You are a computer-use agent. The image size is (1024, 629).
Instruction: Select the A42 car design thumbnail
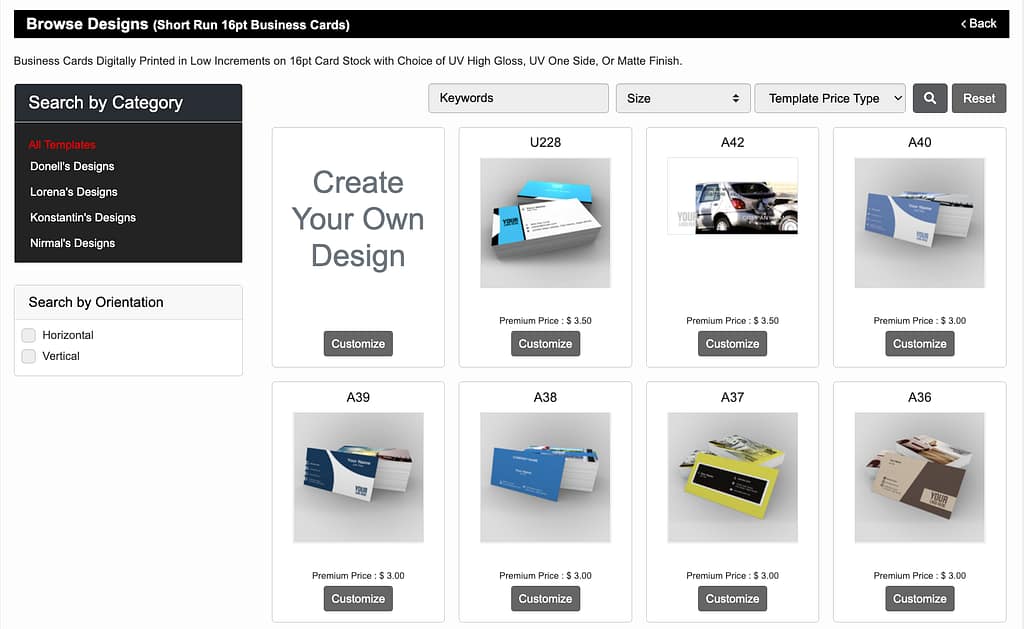click(732, 197)
